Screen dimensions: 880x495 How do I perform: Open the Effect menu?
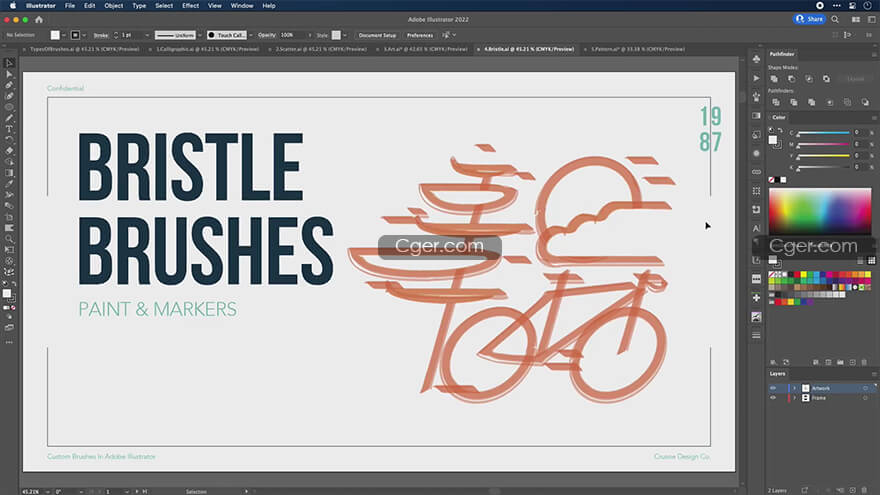[190, 6]
